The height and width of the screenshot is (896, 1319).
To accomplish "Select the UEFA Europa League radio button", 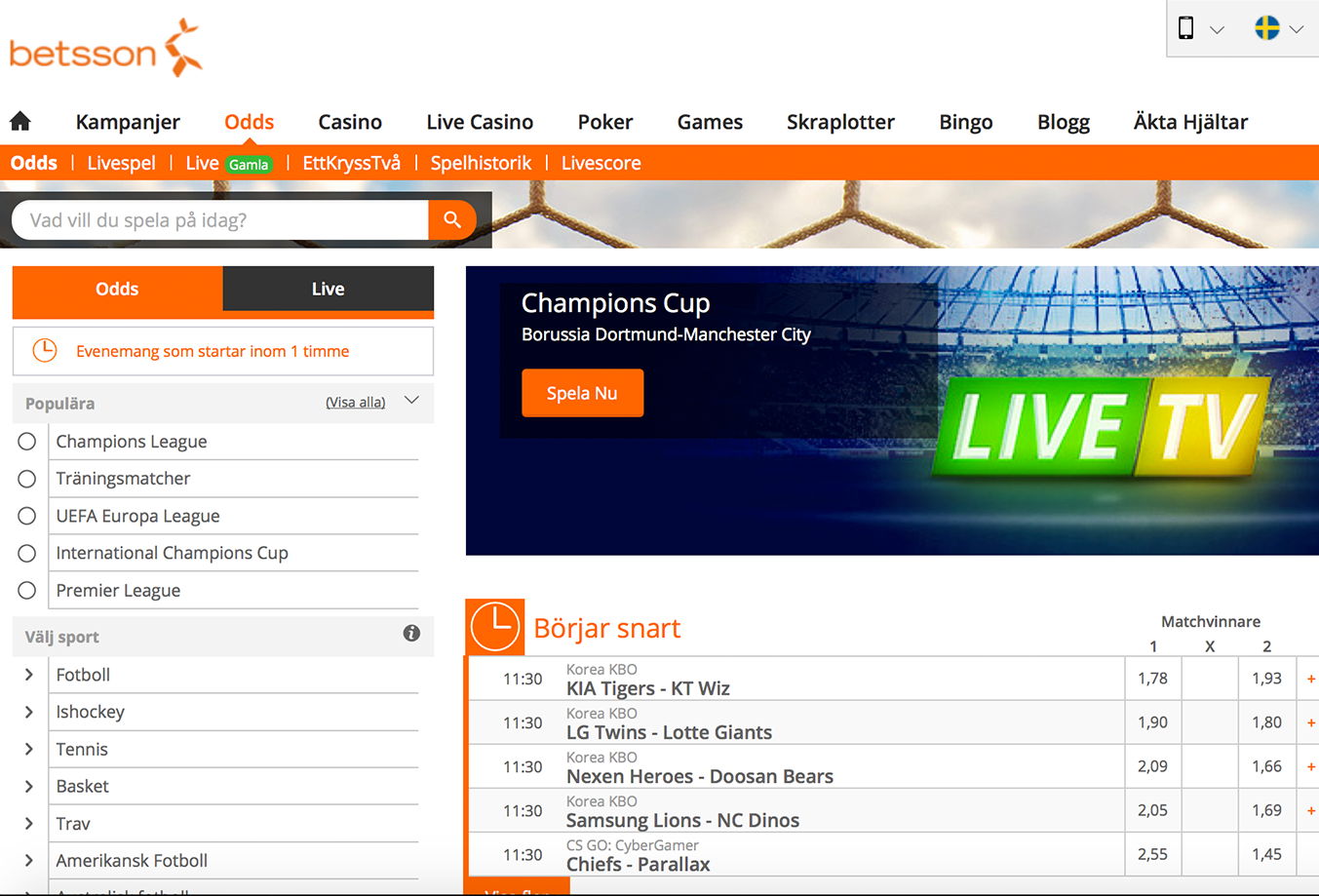I will point(27,516).
